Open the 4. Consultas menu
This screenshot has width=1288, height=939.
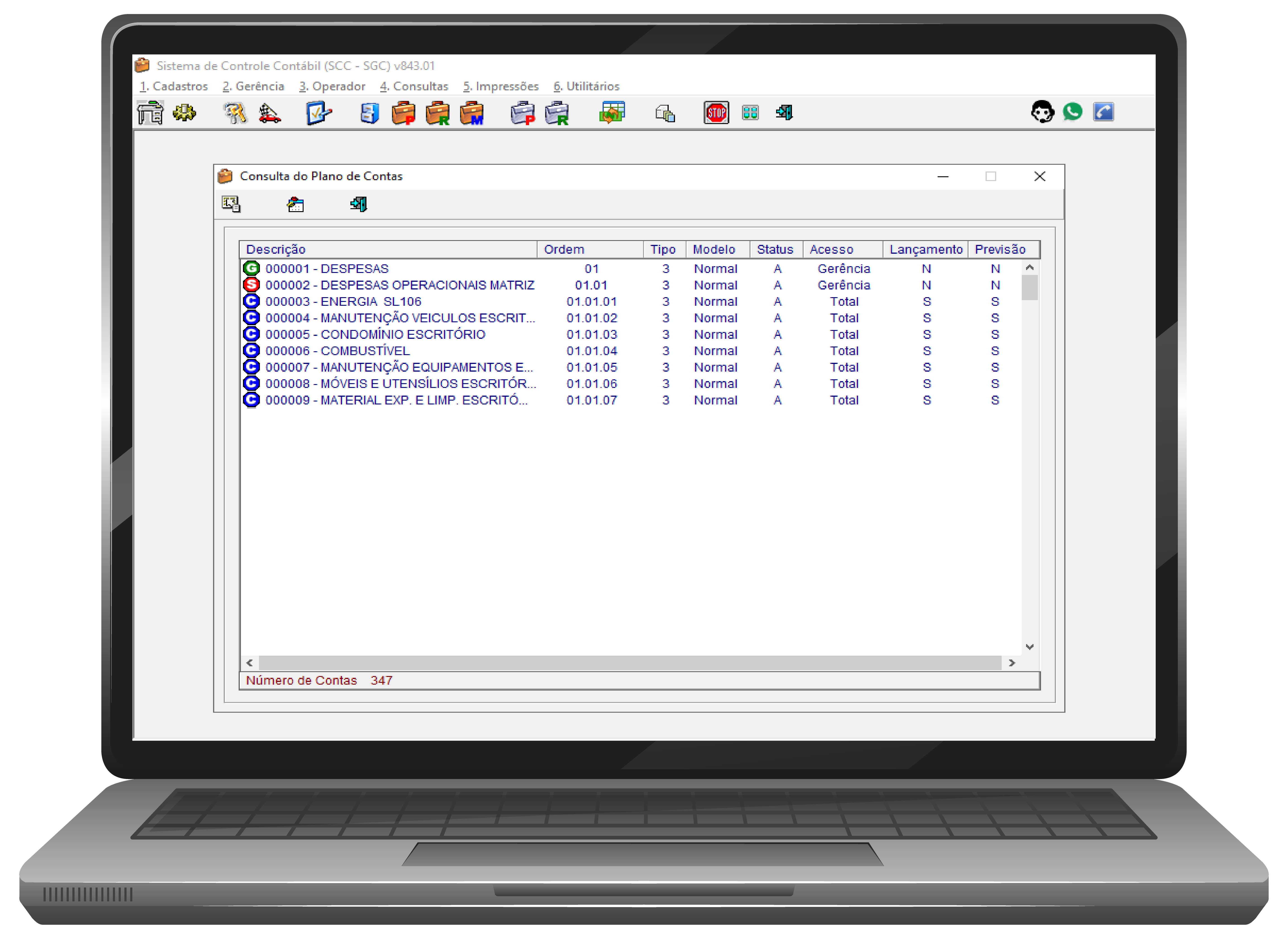(414, 86)
